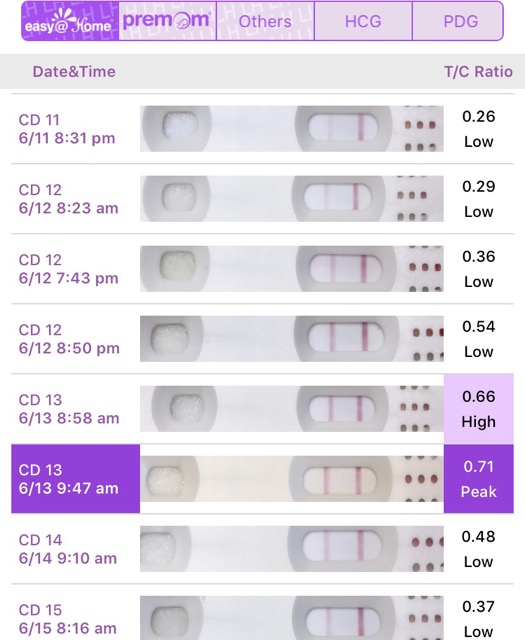Click the Date&Time column header

click(74, 72)
